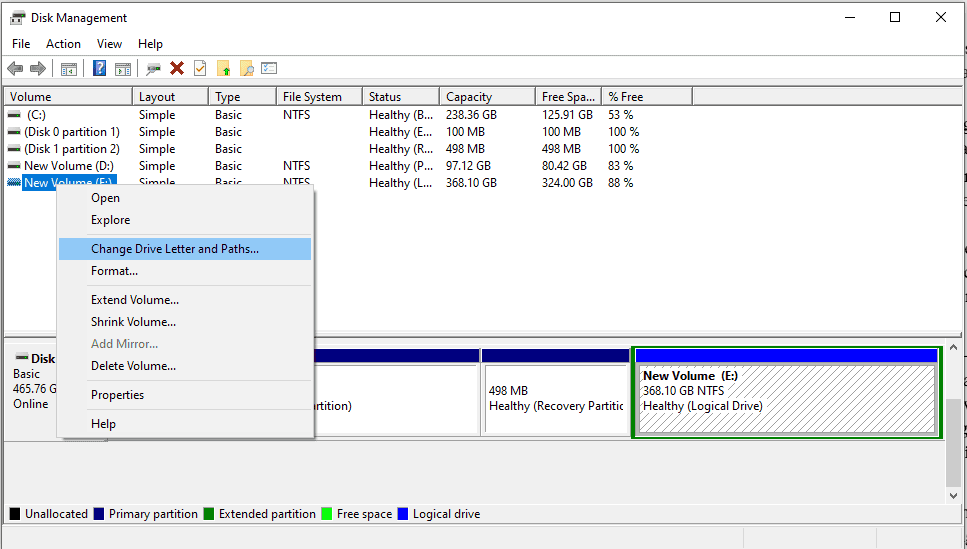Click the checkmark document Properties icon
Viewport: 967px width, 549px height.
point(200,68)
